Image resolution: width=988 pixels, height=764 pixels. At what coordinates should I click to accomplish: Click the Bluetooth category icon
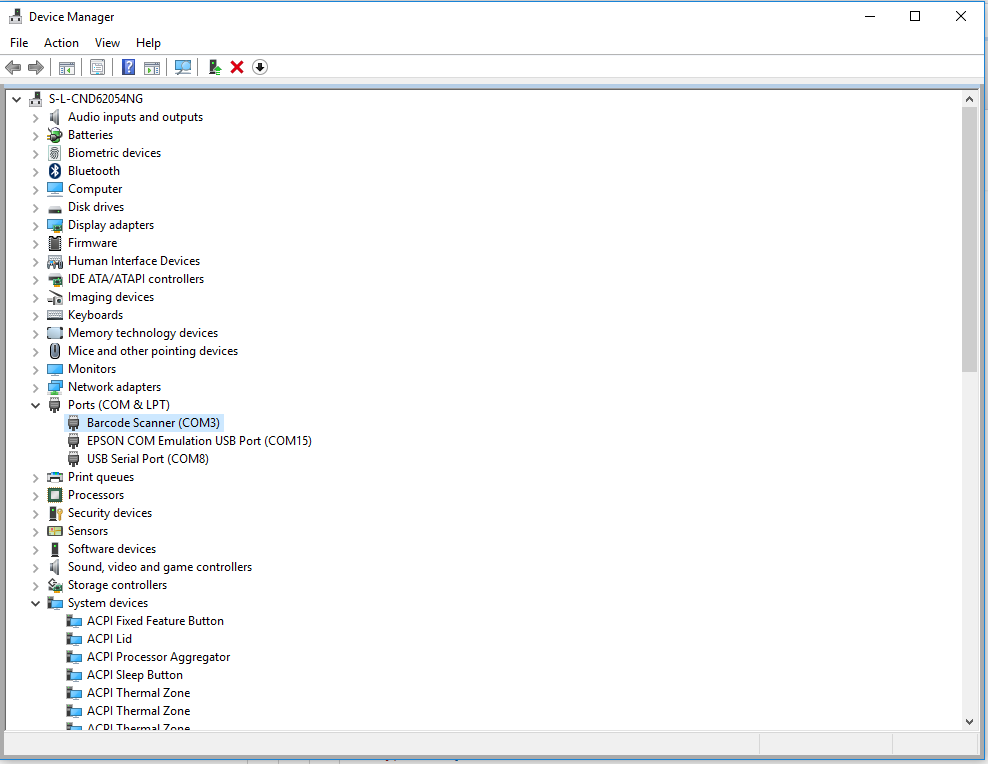tap(55, 171)
